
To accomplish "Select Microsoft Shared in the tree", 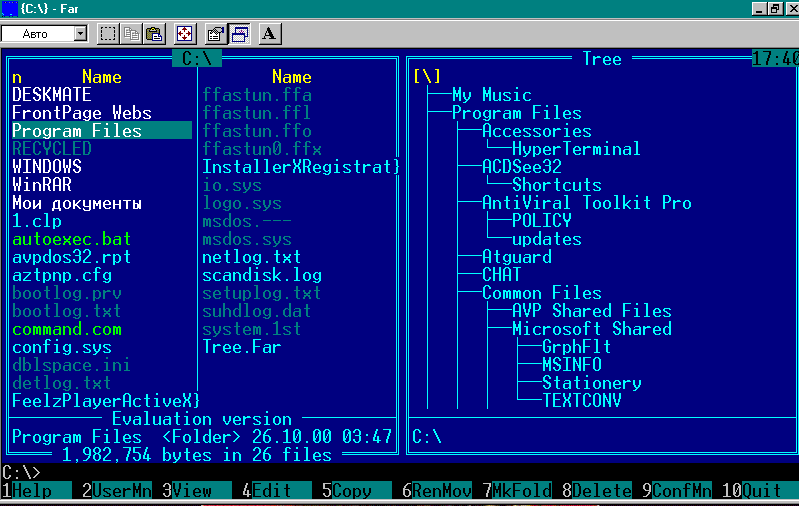I will point(592,329).
